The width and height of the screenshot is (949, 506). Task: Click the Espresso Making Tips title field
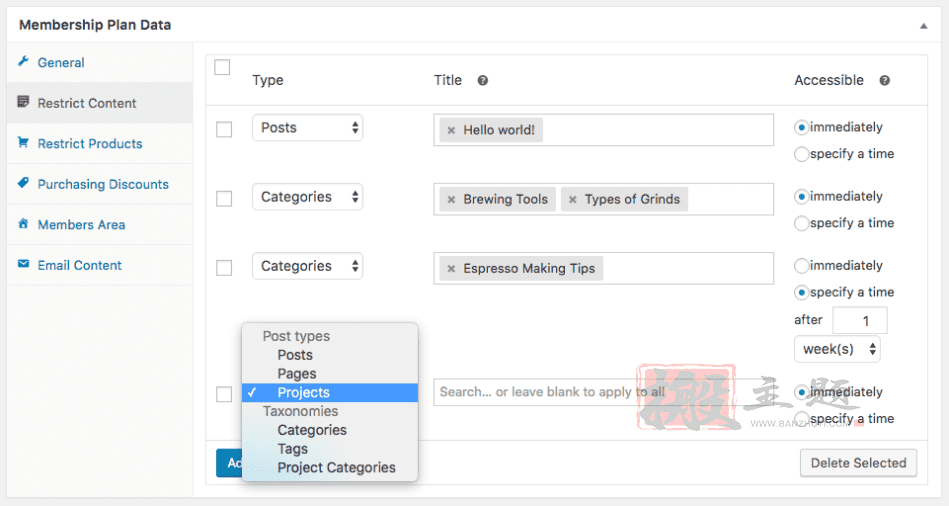point(603,268)
